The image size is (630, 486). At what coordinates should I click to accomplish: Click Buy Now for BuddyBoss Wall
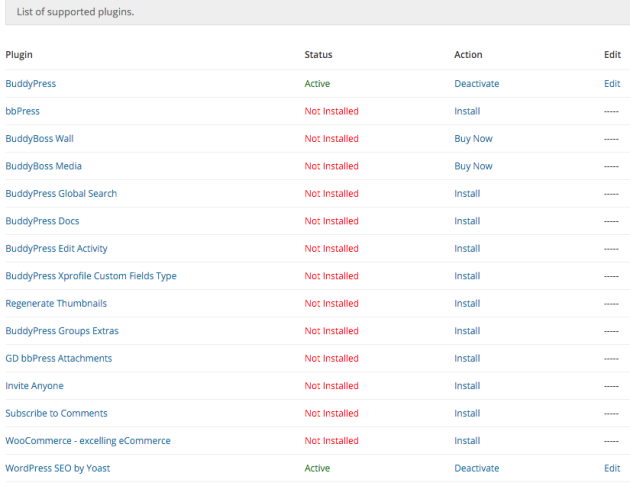tap(473, 139)
